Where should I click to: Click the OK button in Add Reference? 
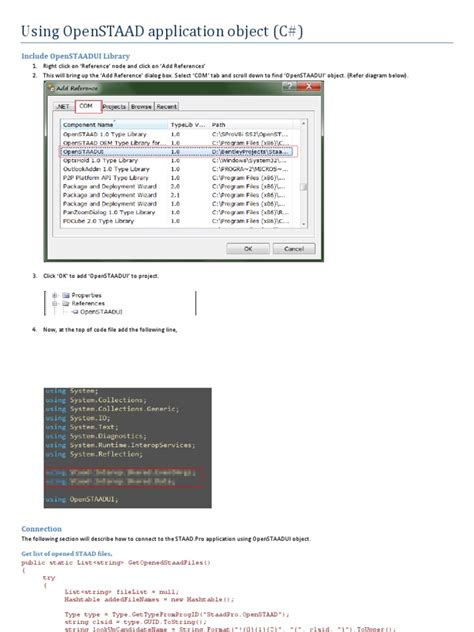pos(248,249)
